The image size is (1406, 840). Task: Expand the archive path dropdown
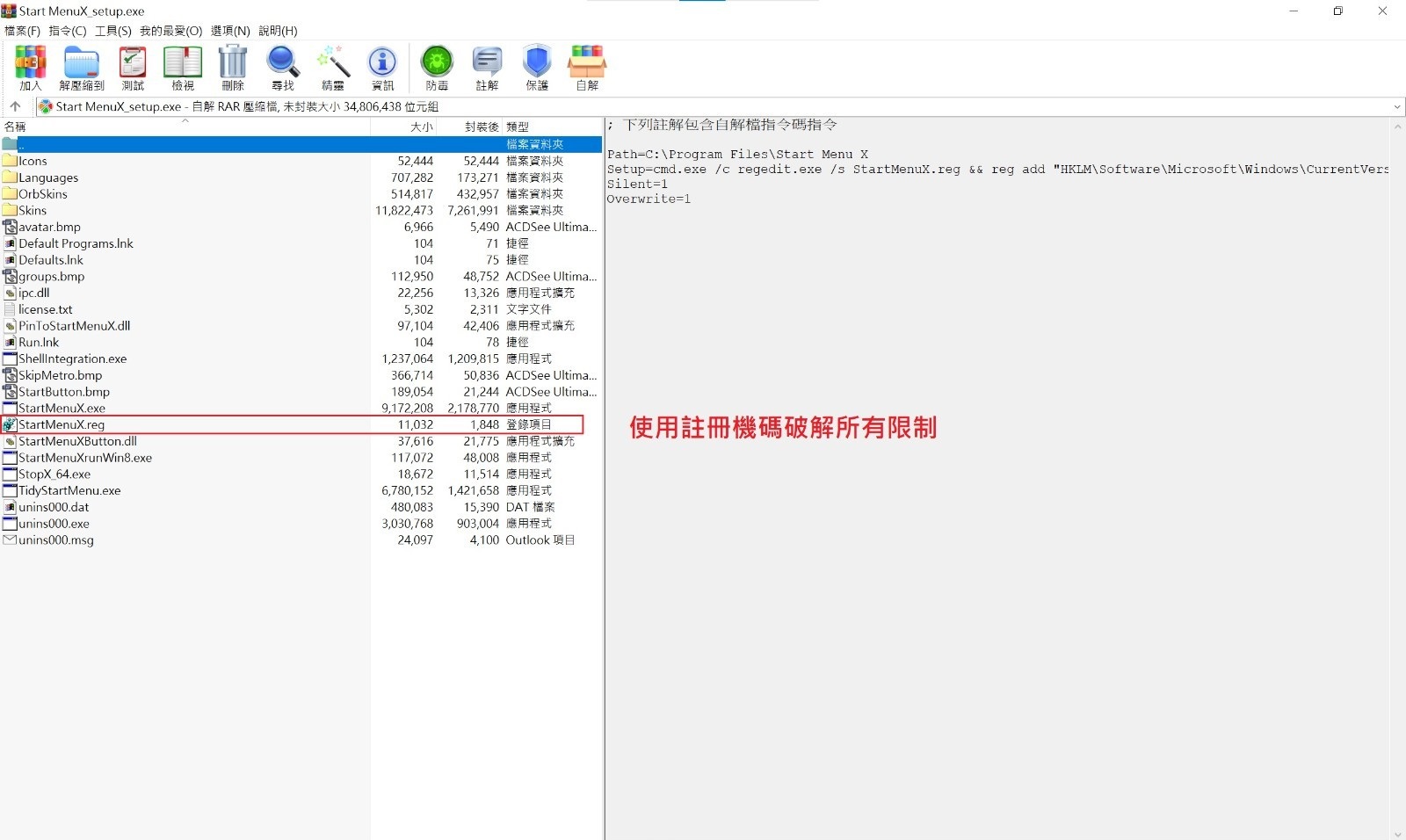click(1397, 106)
